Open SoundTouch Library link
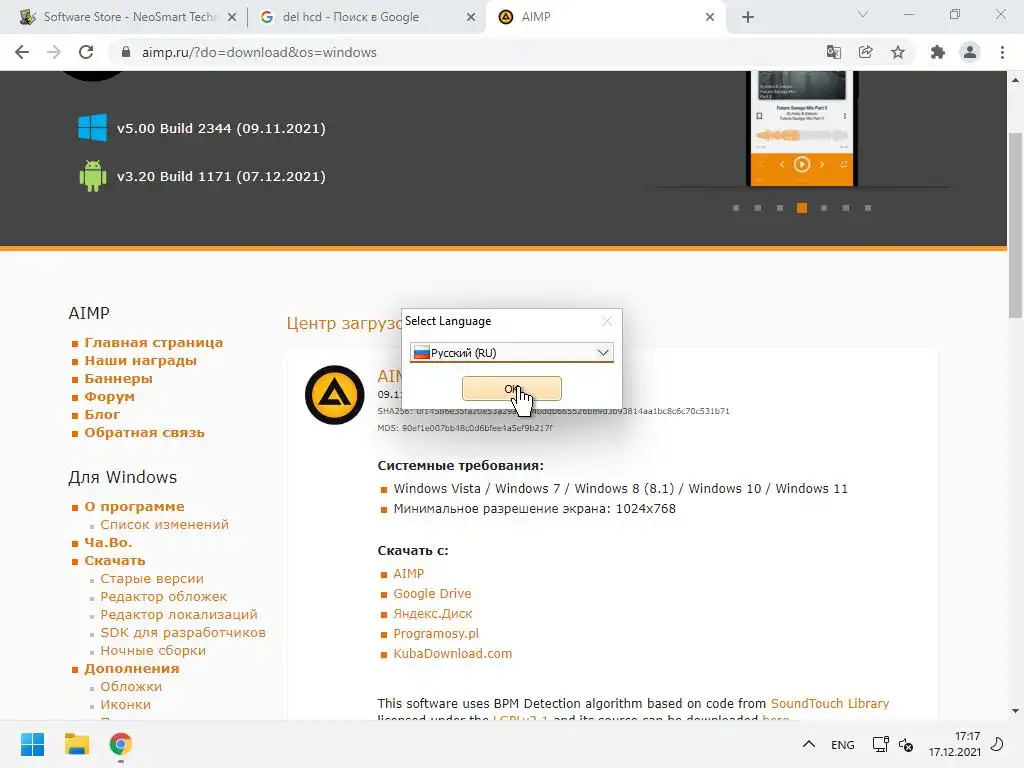Screen dimensions: 1024x768 830,703
